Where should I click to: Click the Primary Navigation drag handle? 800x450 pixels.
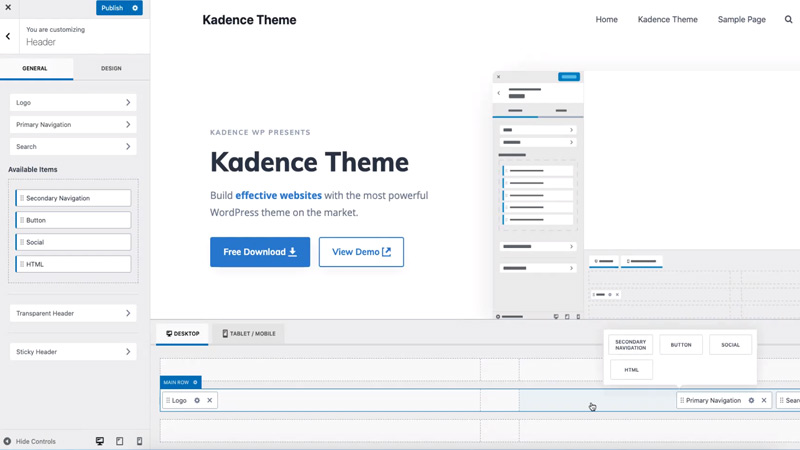click(x=682, y=401)
